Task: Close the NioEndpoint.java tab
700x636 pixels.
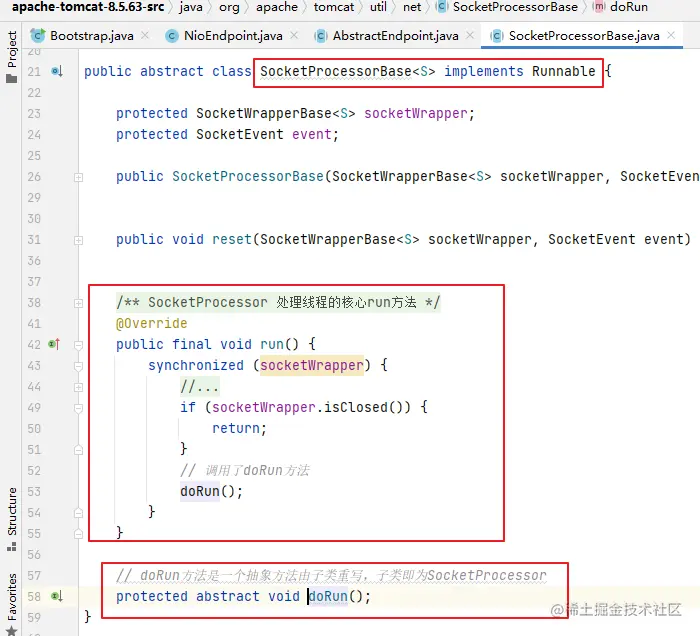Action: [x=294, y=35]
